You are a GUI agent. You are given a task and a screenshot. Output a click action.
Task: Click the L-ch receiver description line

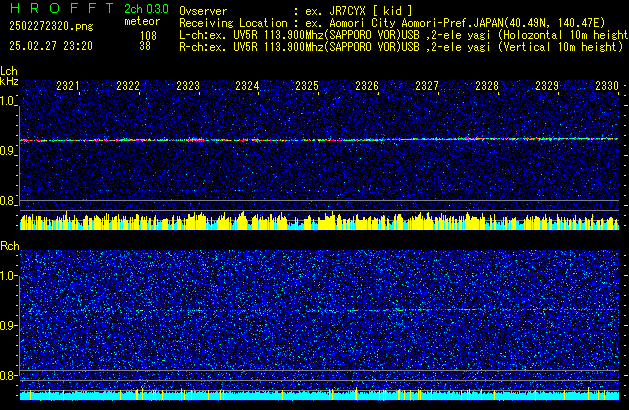coord(404,35)
